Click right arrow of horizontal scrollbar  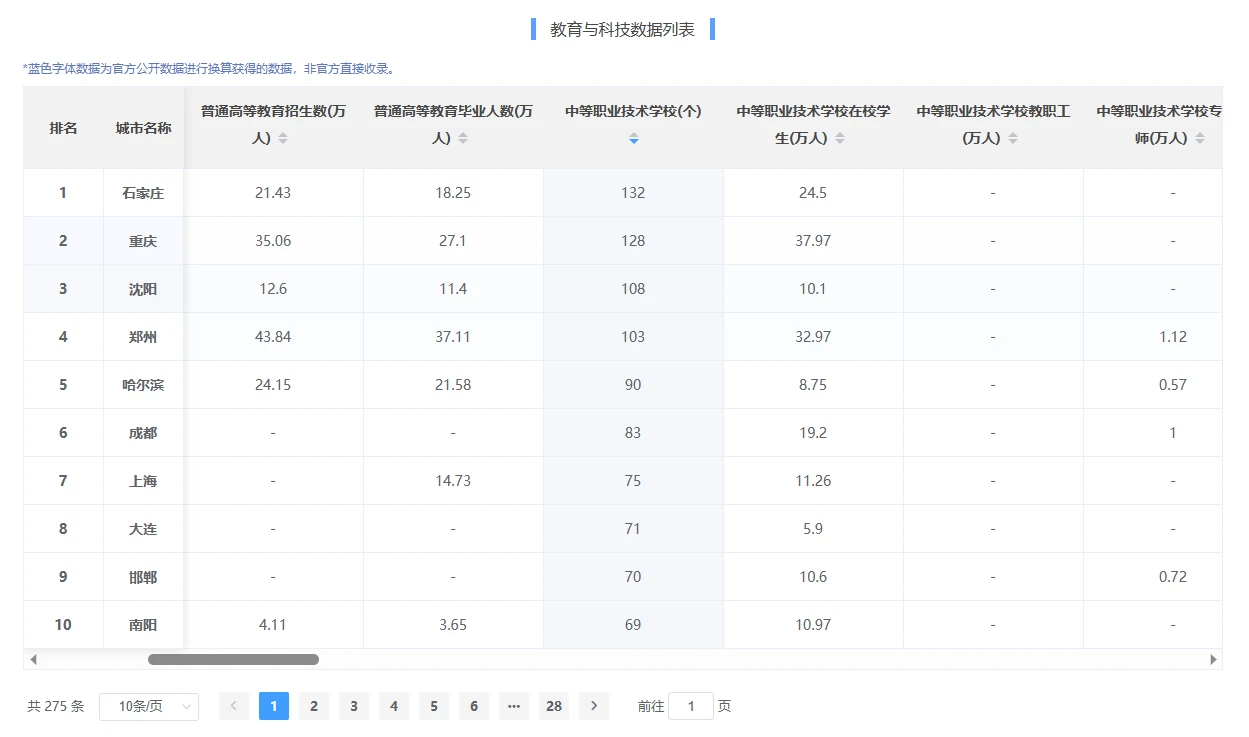pos(1214,659)
